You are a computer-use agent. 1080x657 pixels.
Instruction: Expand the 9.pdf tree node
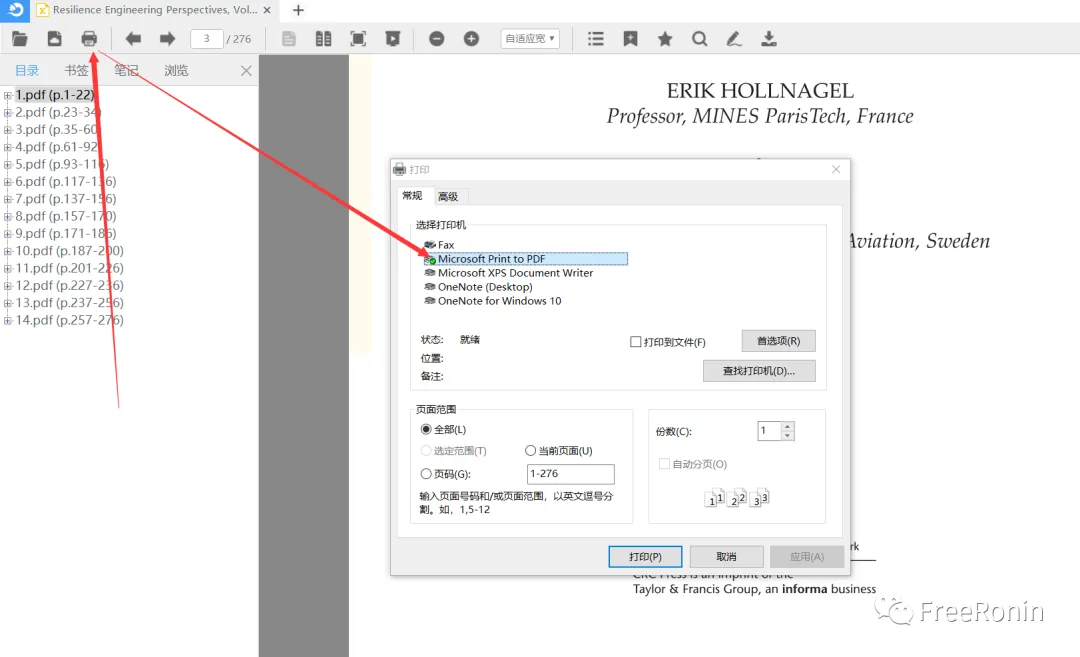click(x=8, y=233)
